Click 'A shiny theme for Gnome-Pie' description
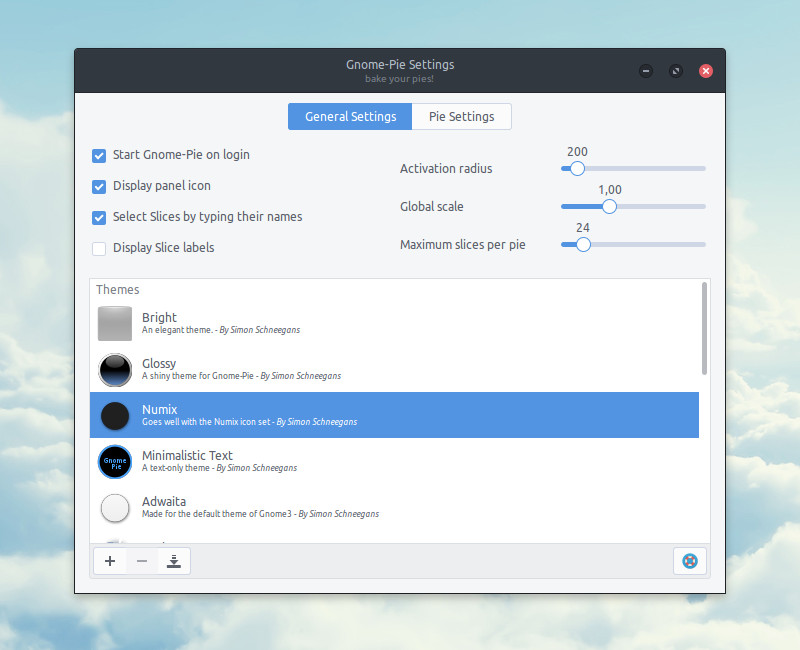The height and width of the screenshot is (650, 800). pos(197,376)
